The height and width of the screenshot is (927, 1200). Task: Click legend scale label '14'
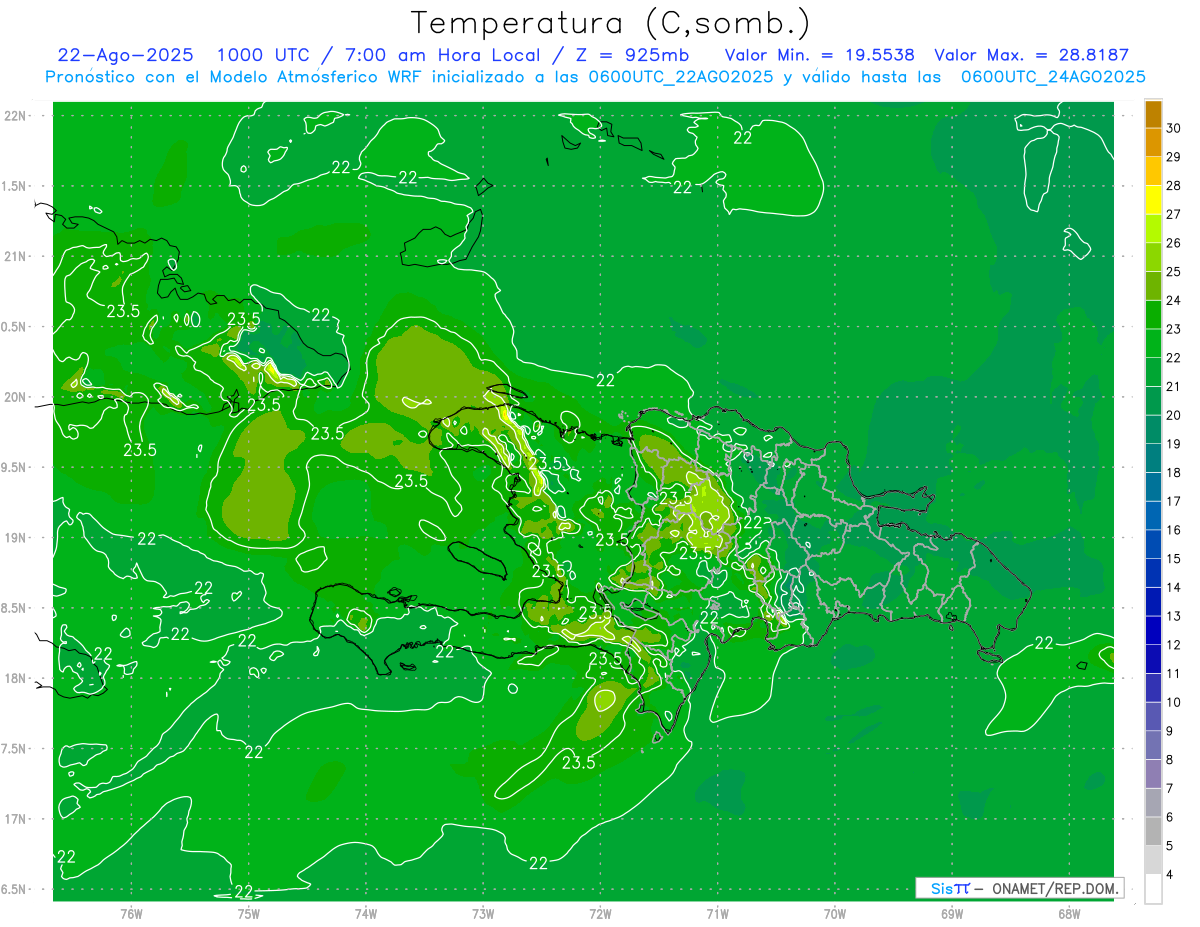[1174, 588]
